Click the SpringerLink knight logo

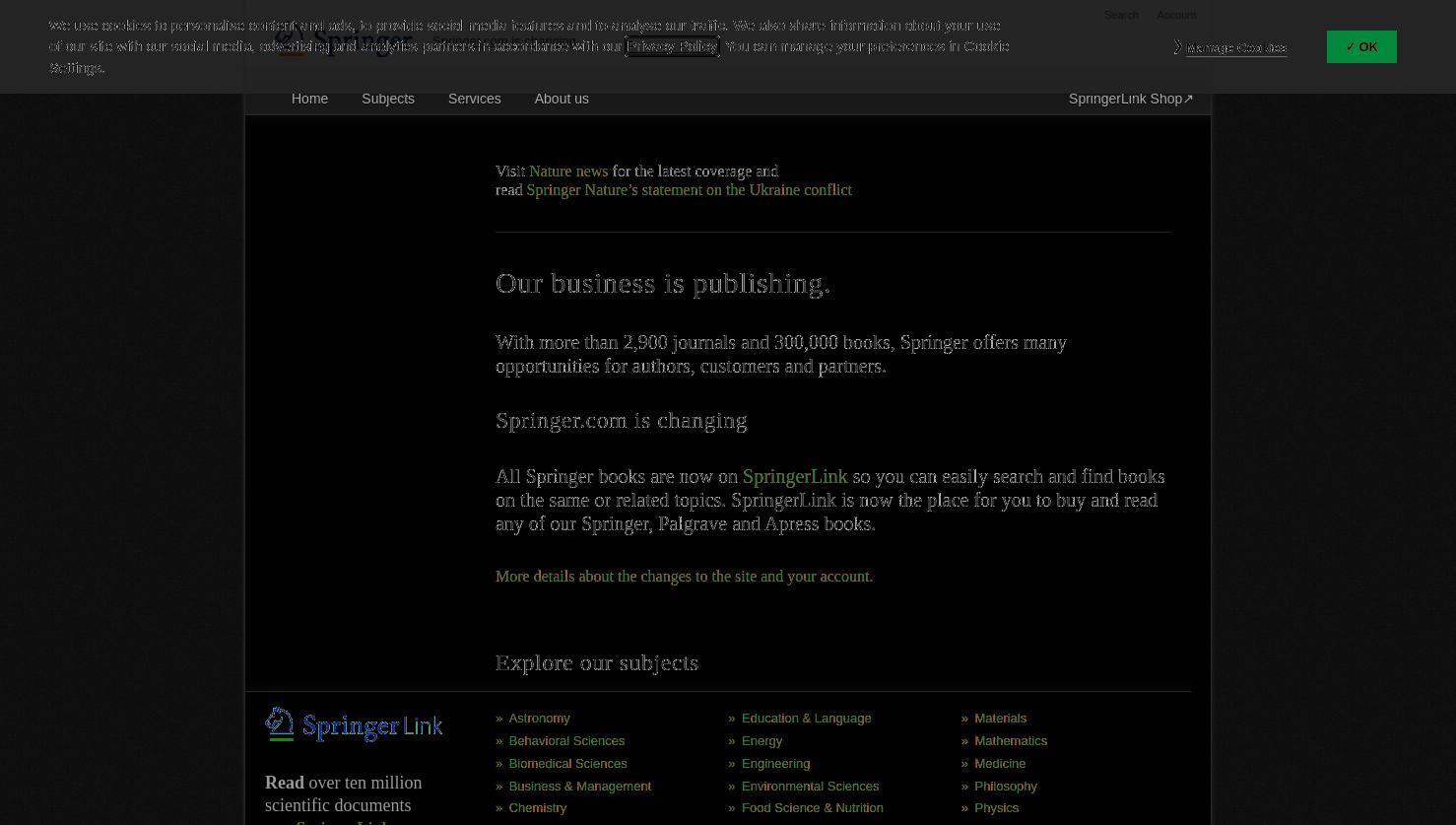tap(354, 724)
